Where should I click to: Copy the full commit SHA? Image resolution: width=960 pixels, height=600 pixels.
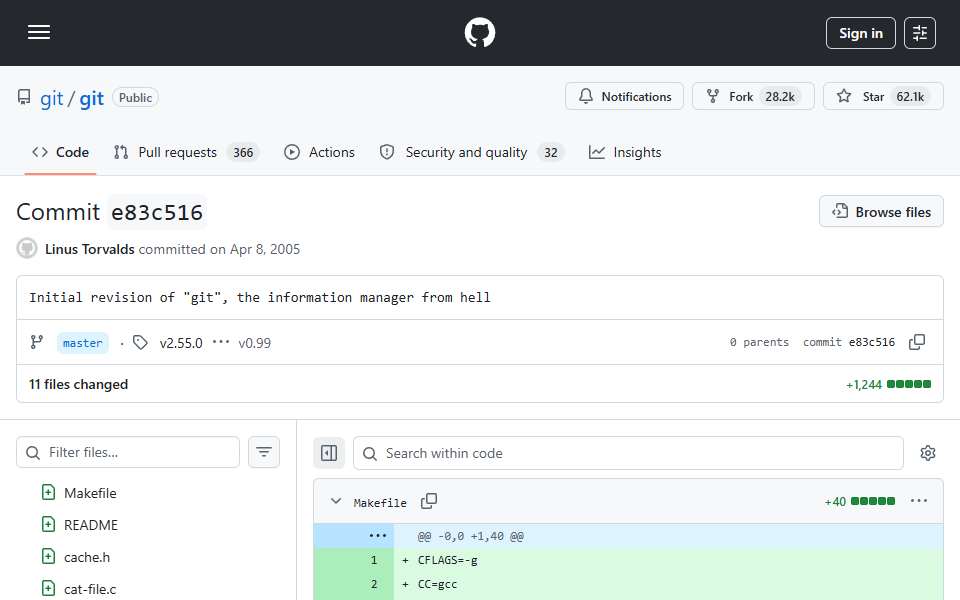[x=917, y=342]
